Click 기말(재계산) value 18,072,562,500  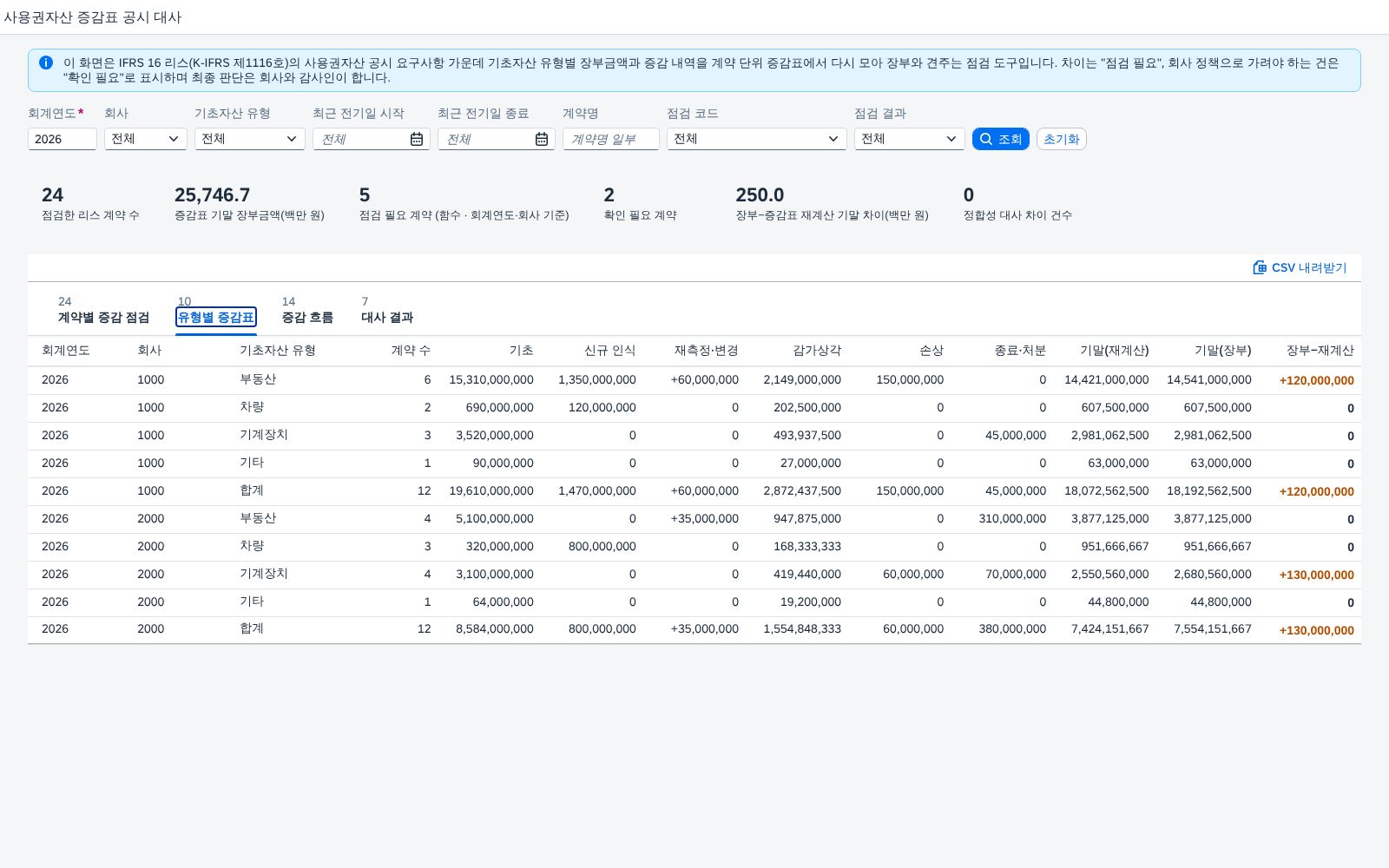click(x=1107, y=491)
